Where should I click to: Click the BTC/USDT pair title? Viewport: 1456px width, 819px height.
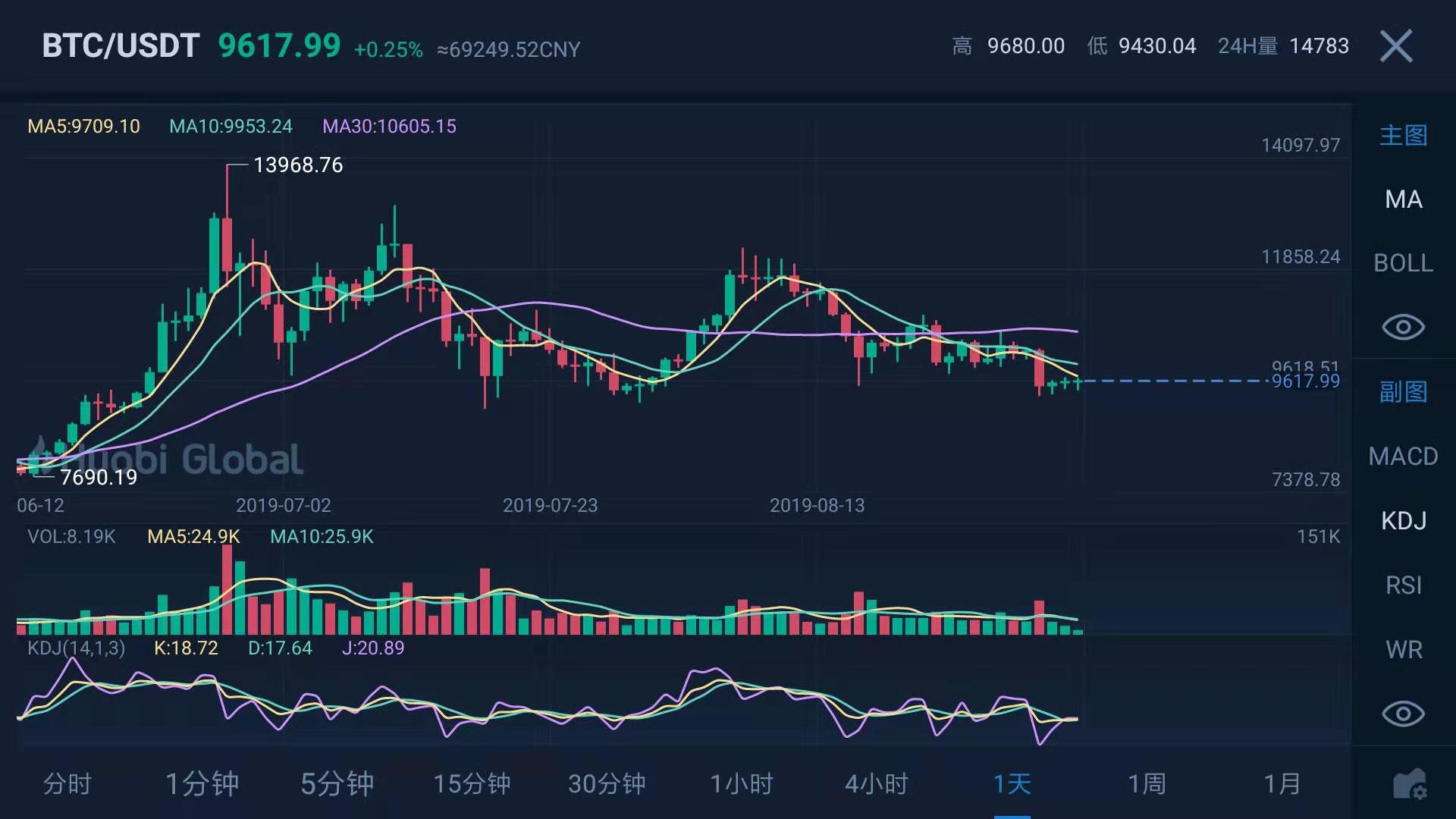point(121,46)
